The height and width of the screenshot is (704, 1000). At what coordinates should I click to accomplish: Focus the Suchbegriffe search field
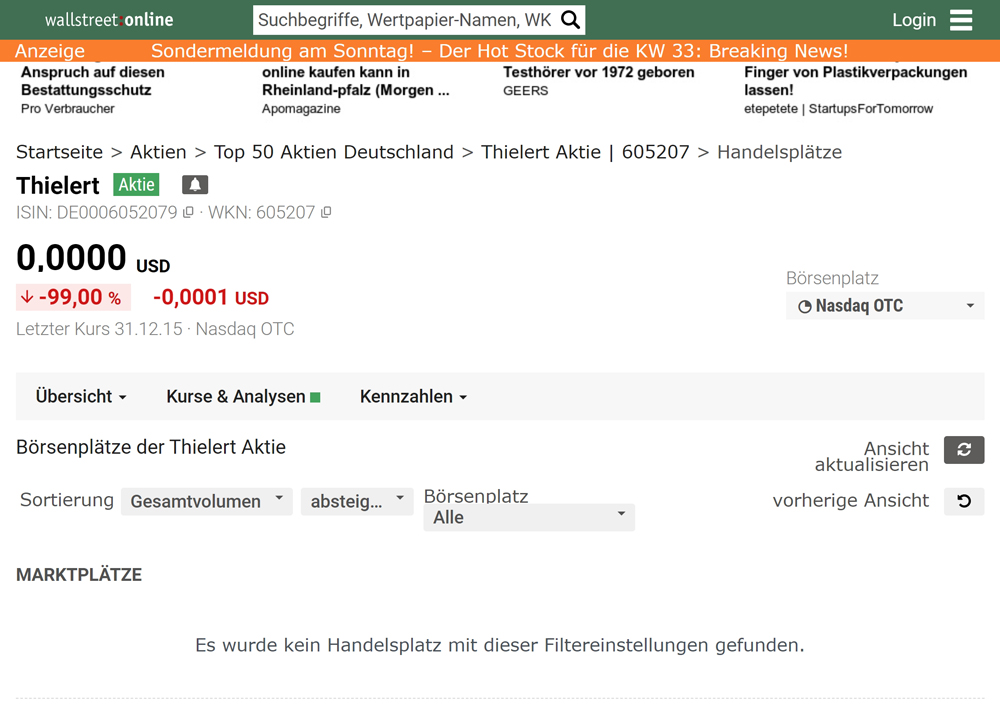[406, 20]
